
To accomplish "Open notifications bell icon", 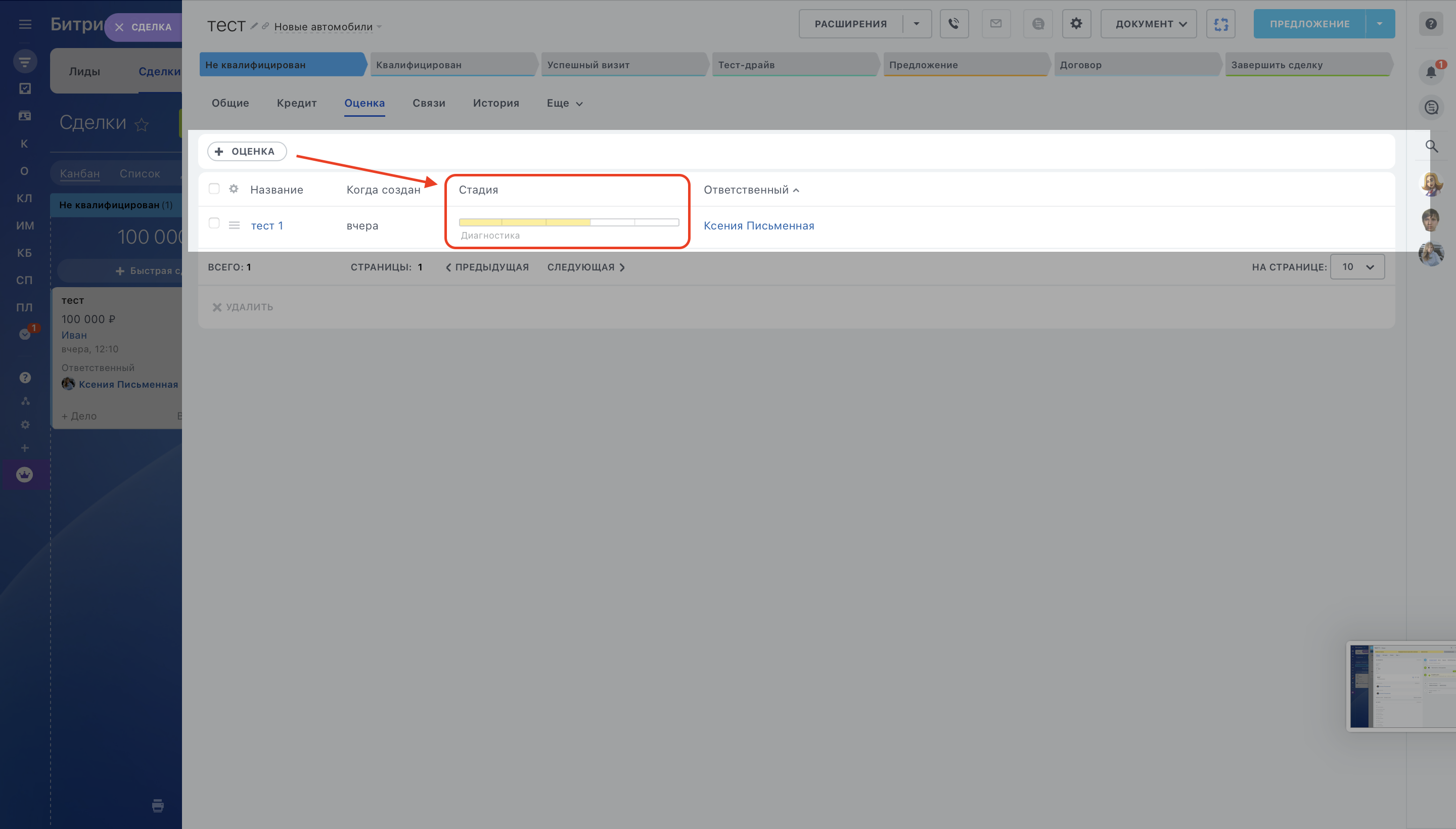I will click(x=1430, y=72).
